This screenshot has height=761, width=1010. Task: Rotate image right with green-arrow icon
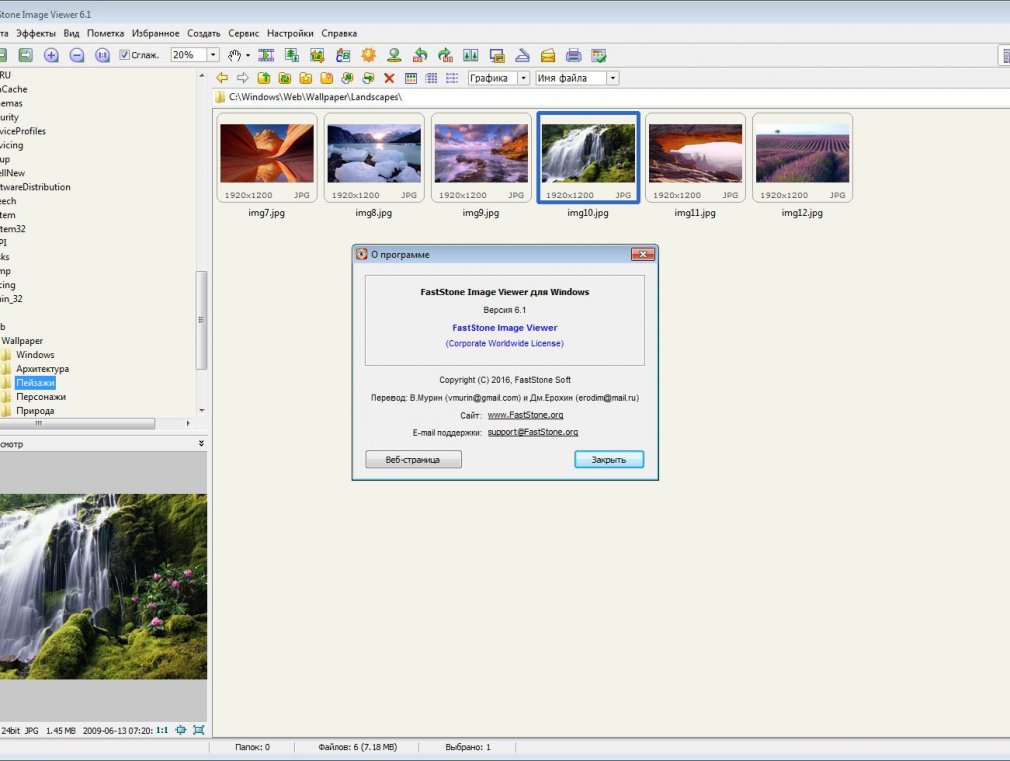(x=445, y=55)
